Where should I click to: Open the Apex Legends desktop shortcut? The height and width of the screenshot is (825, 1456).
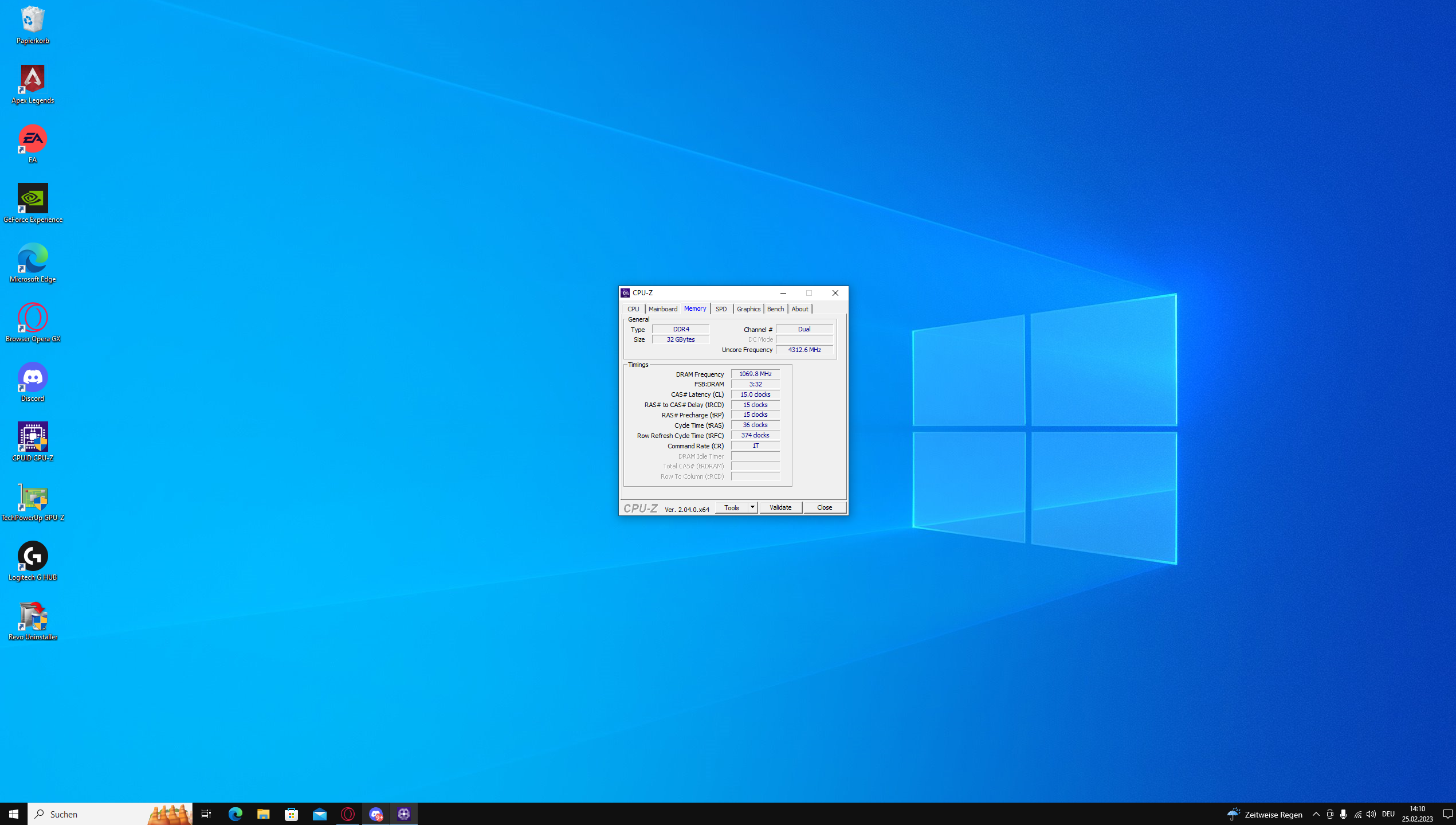pyautogui.click(x=33, y=80)
